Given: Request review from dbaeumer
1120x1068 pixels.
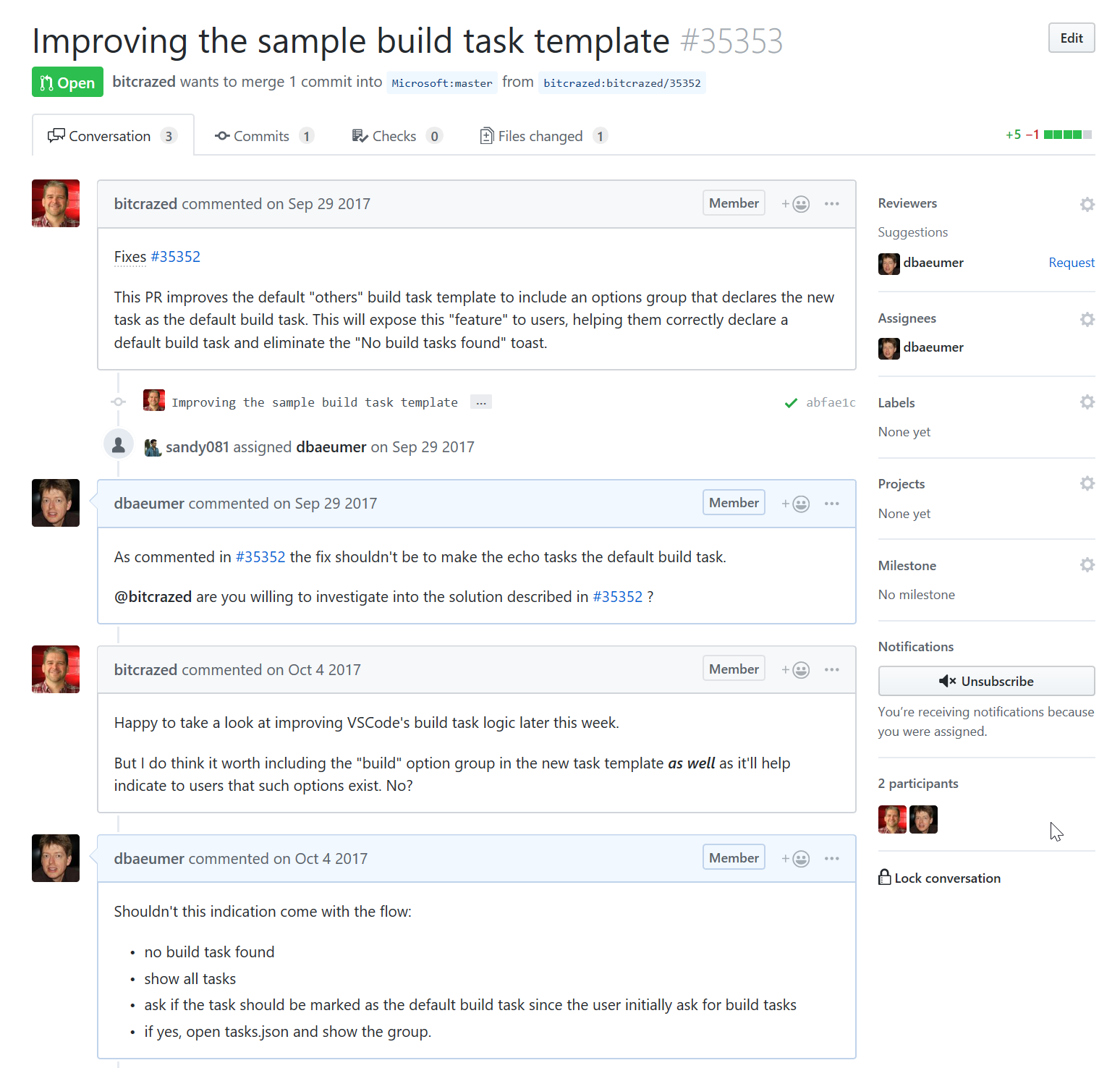Looking at the screenshot, I should coord(1072,262).
